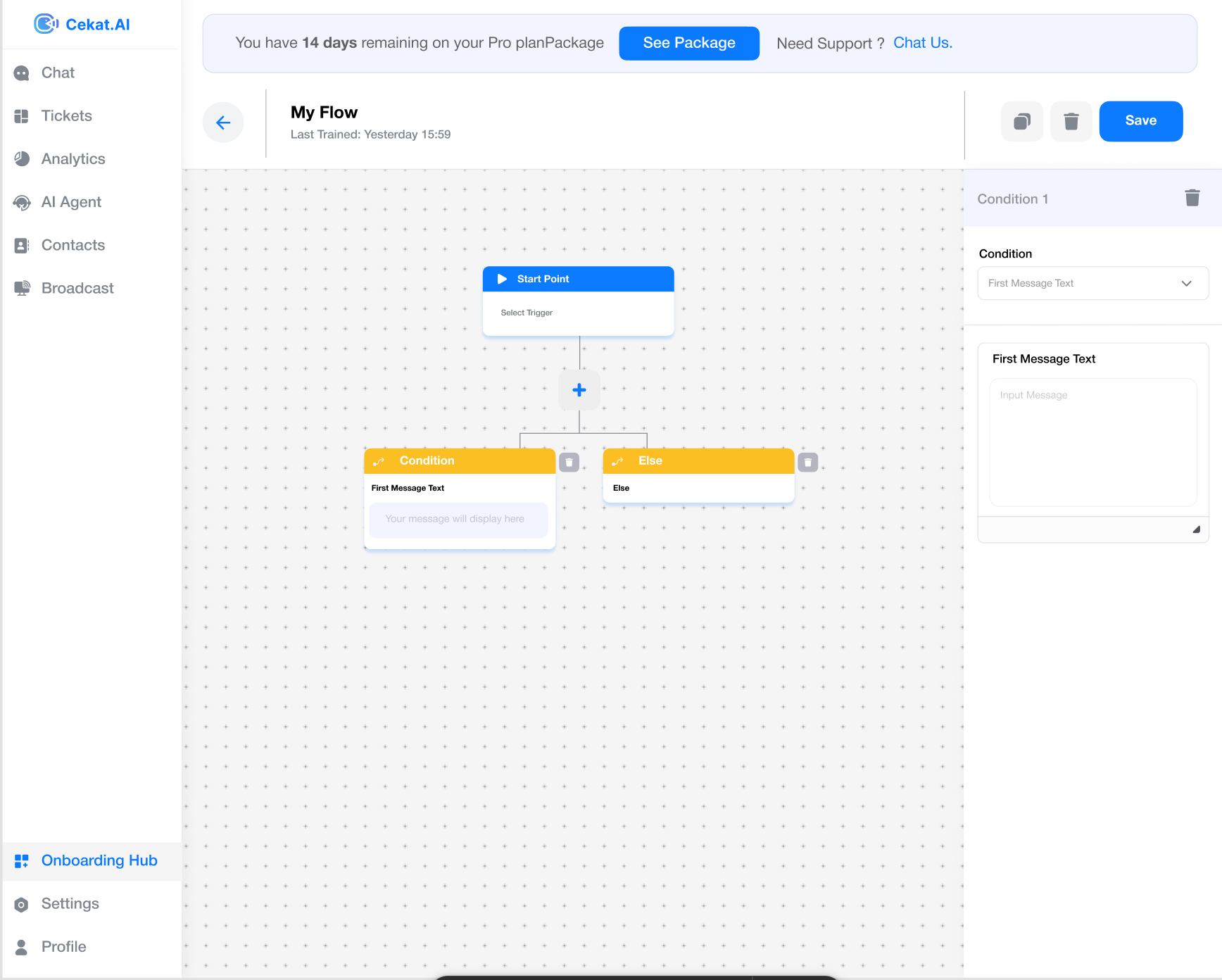Viewport: 1222px width, 980px height.
Task: Click the Chat Us support link
Action: click(x=922, y=43)
